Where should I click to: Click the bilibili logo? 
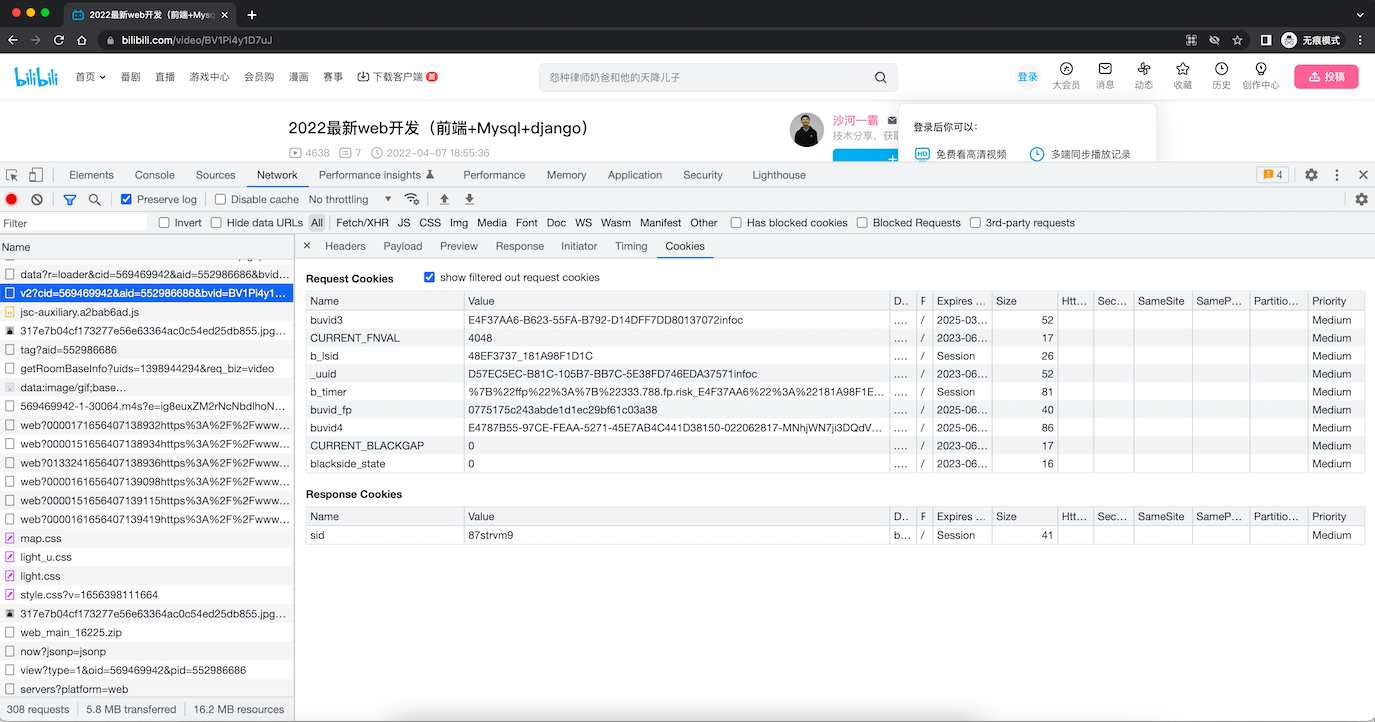[37, 77]
